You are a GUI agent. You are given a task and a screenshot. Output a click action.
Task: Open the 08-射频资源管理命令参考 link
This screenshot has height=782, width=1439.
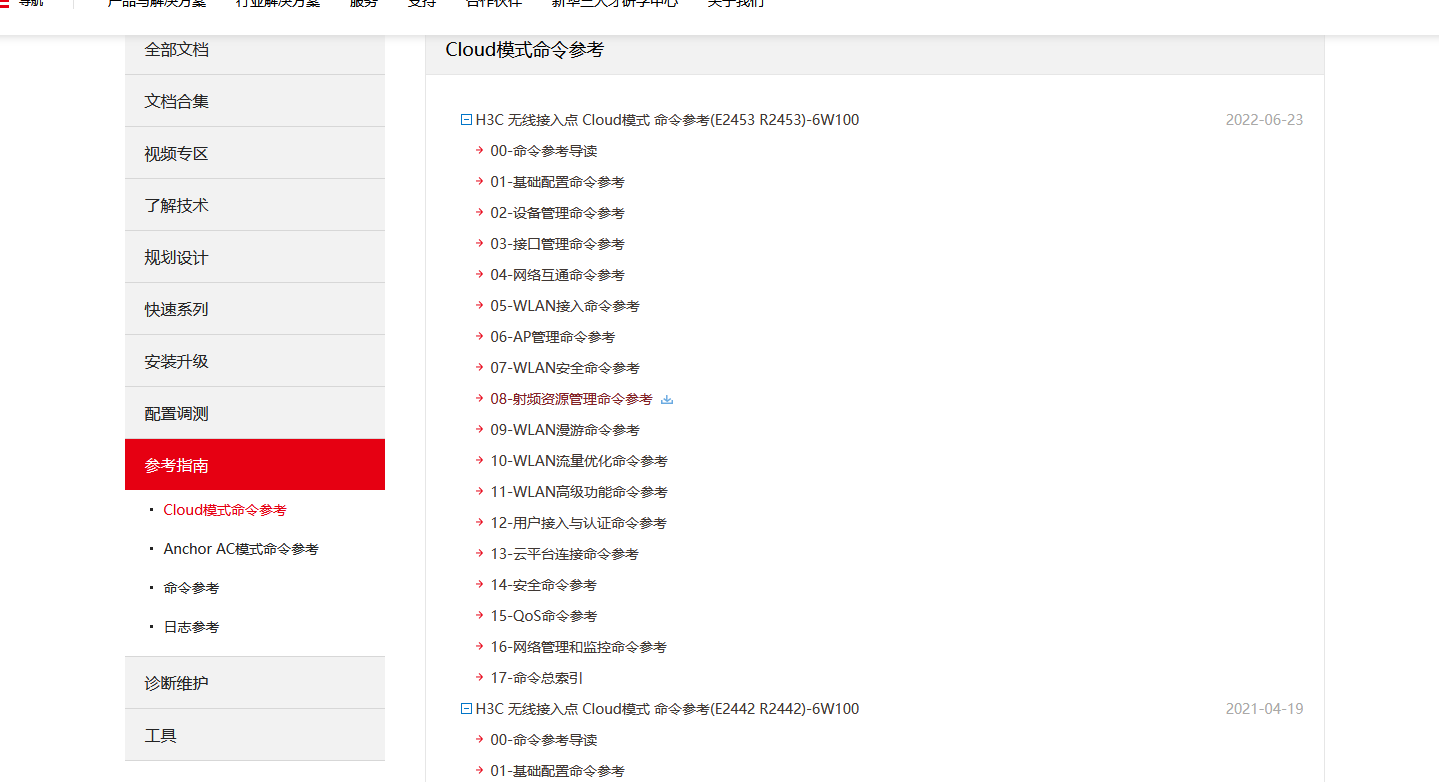pyautogui.click(x=571, y=399)
